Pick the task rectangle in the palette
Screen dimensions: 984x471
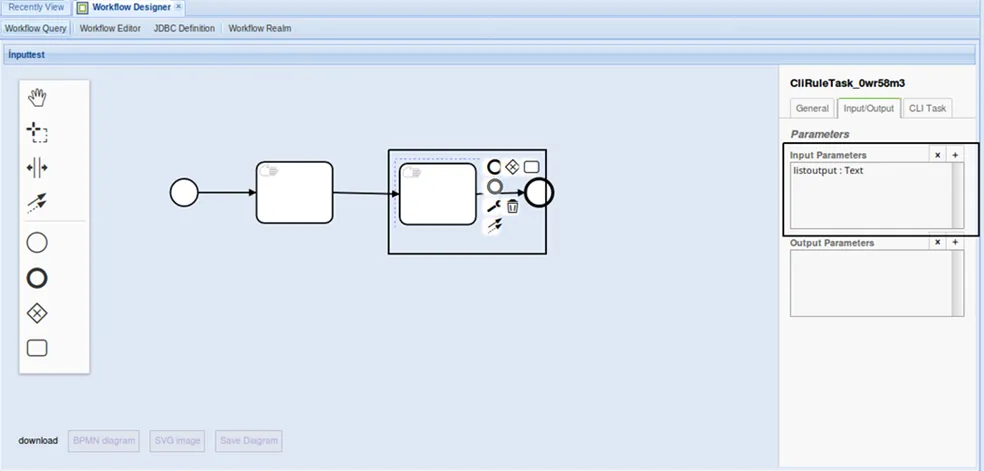click(37, 348)
